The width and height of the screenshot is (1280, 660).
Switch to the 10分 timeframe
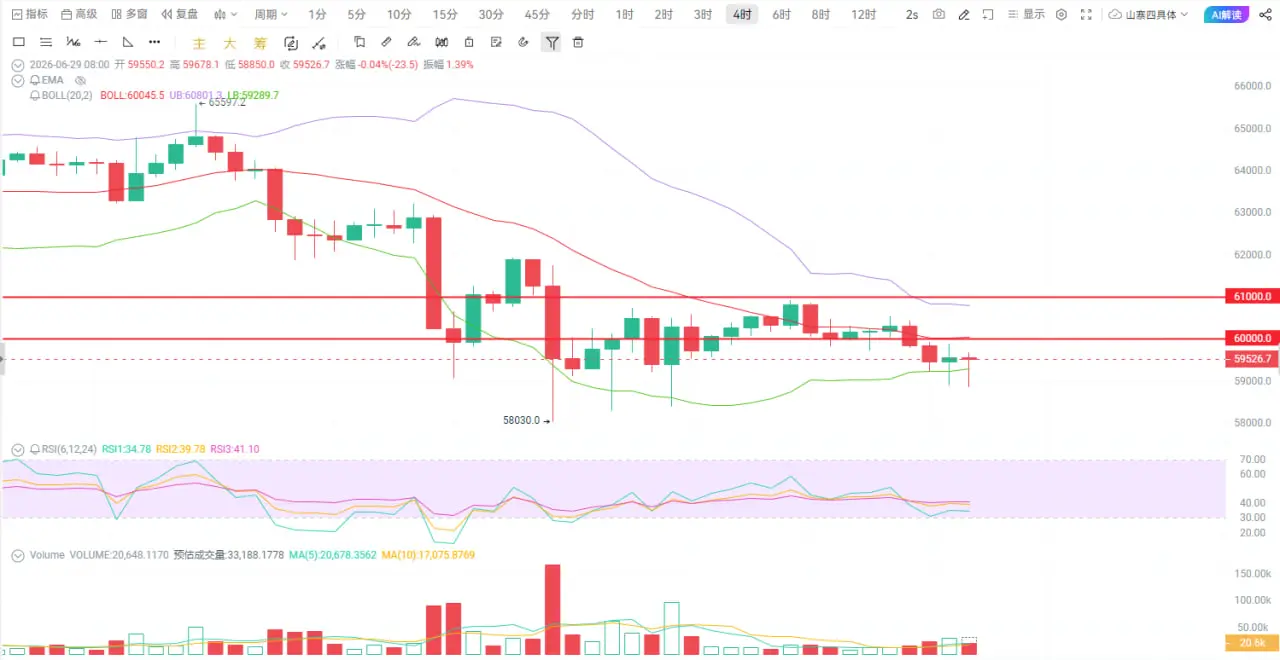[399, 14]
